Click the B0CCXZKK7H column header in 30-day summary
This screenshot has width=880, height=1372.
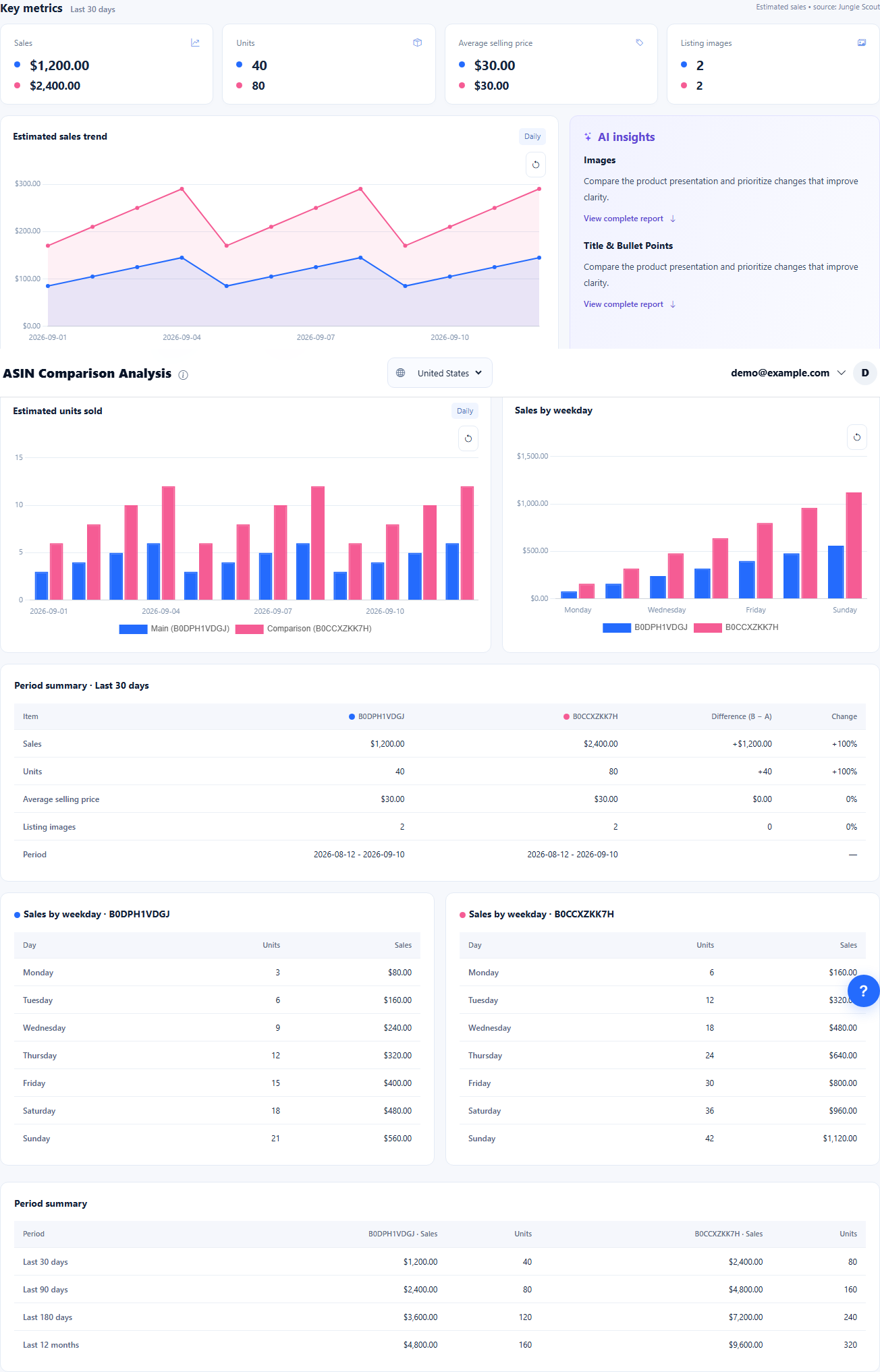click(590, 716)
